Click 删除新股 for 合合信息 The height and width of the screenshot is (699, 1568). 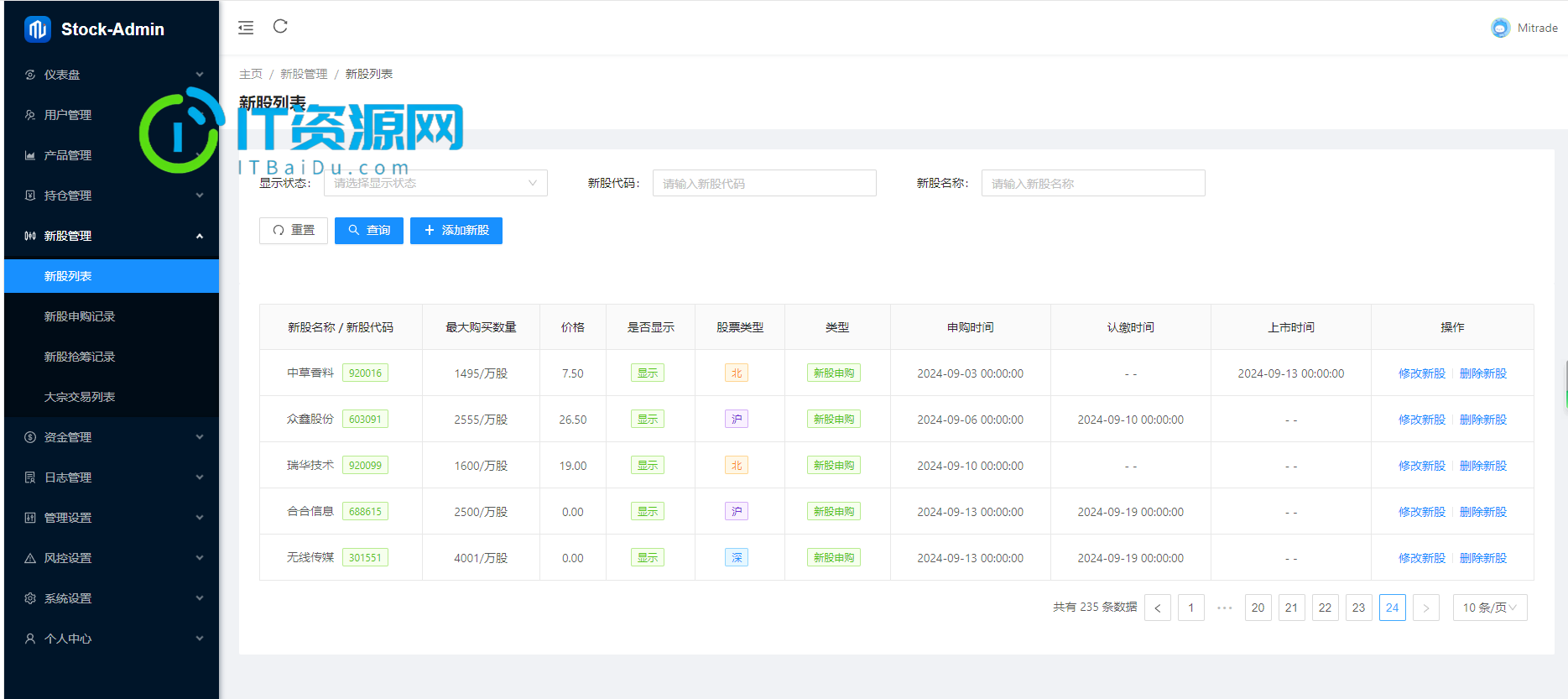[x=1483, y=512]
